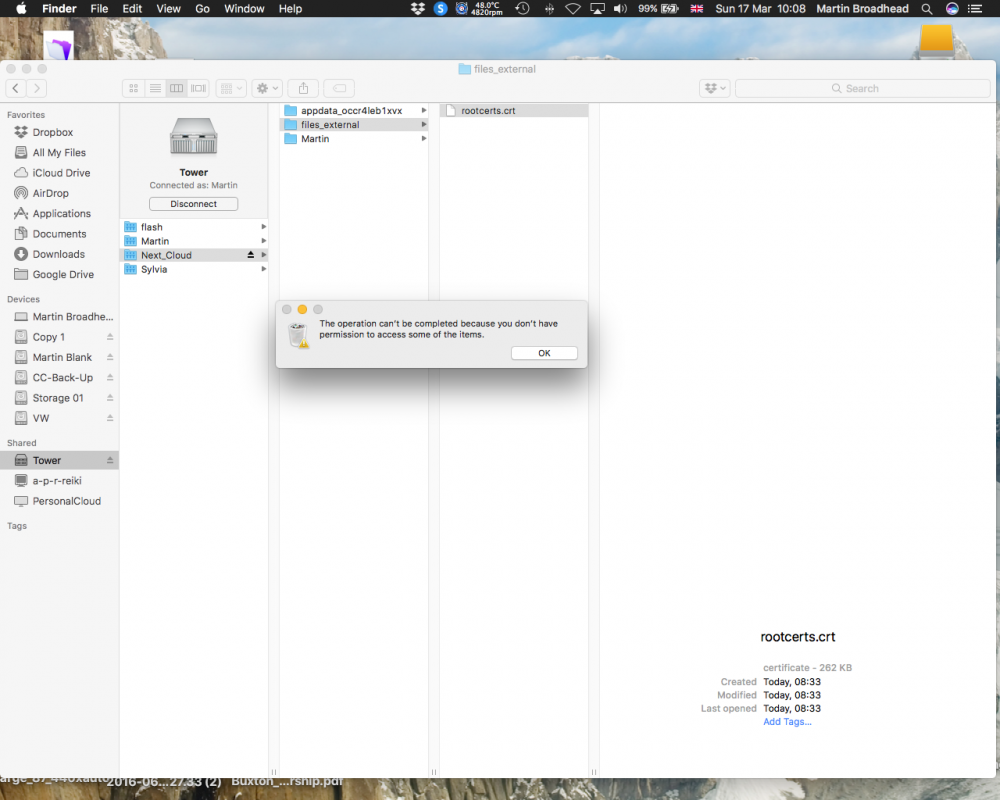Click Time Machine menu bar icon
The image size is (1000, 800).
(522, 8)
